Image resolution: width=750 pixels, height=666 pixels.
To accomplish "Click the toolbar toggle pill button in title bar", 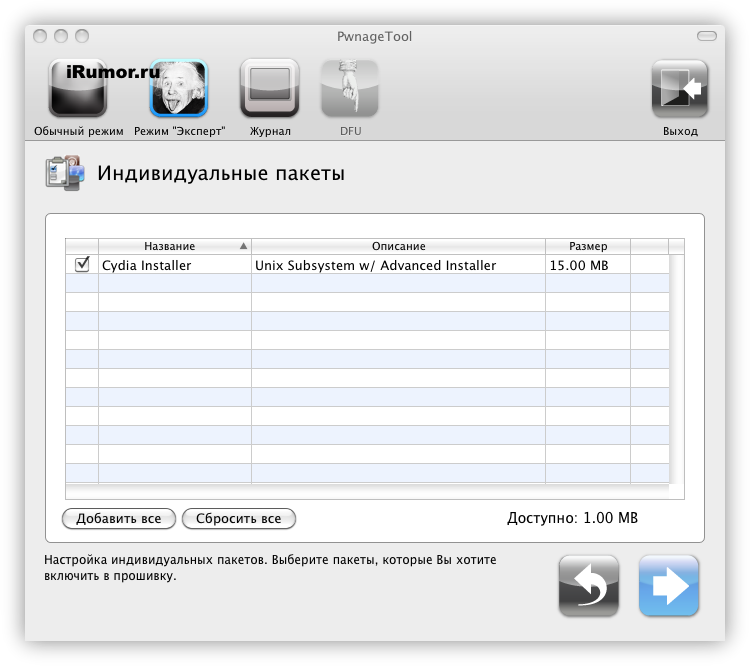I will (x=706, y=36).
